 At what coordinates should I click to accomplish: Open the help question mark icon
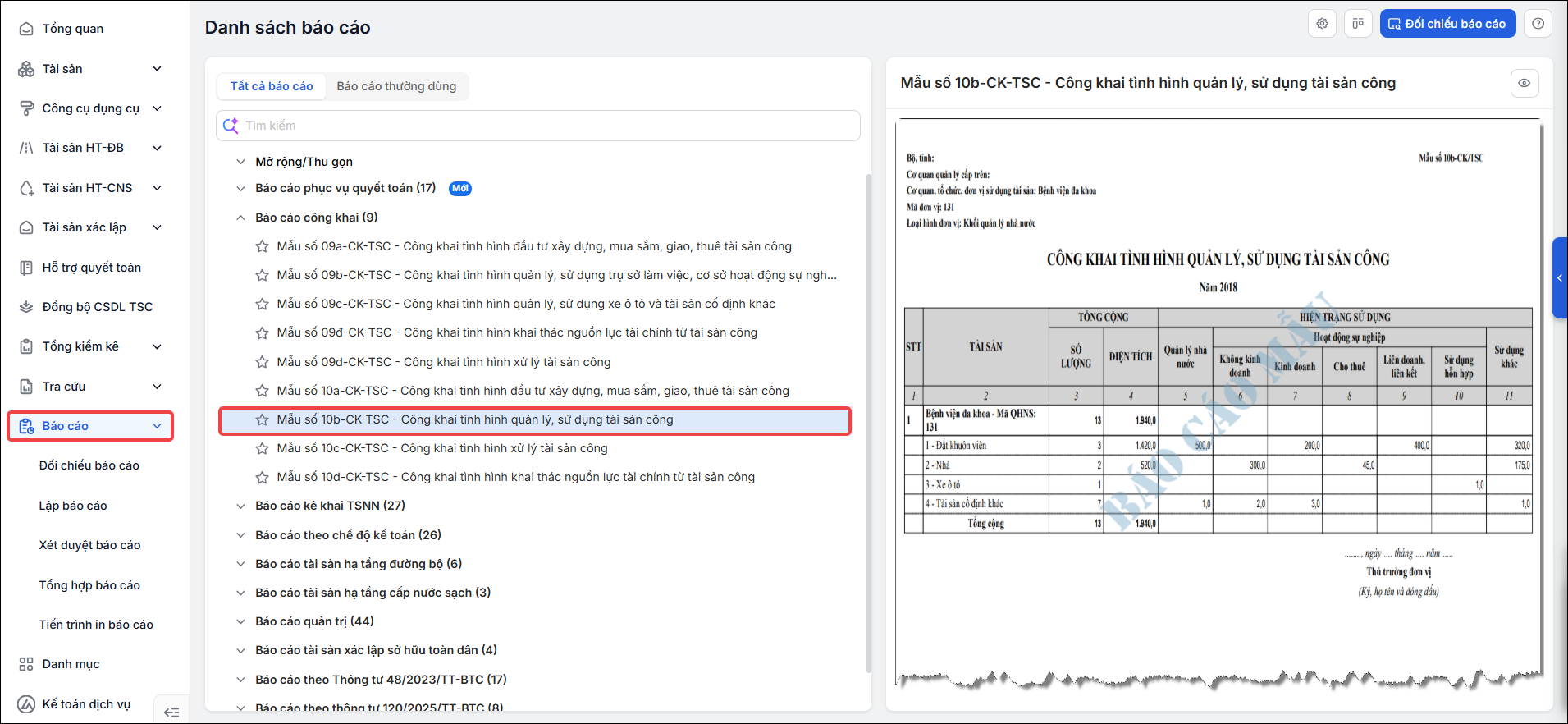[x=1538, y=24]
